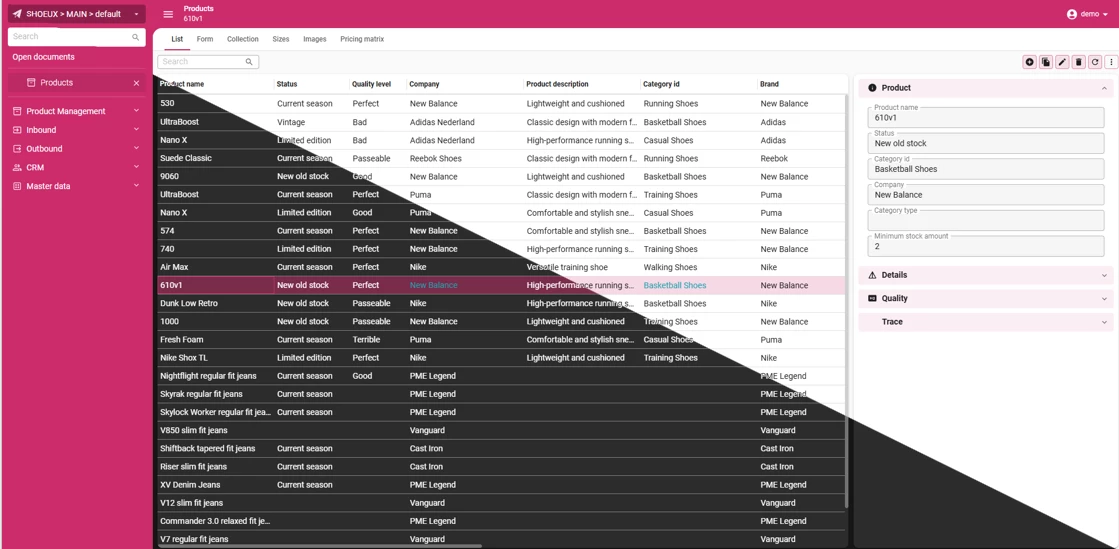Toggle the hamburger navigation menu
Viewport: 1119px width, 549px height.
(168, 14)
